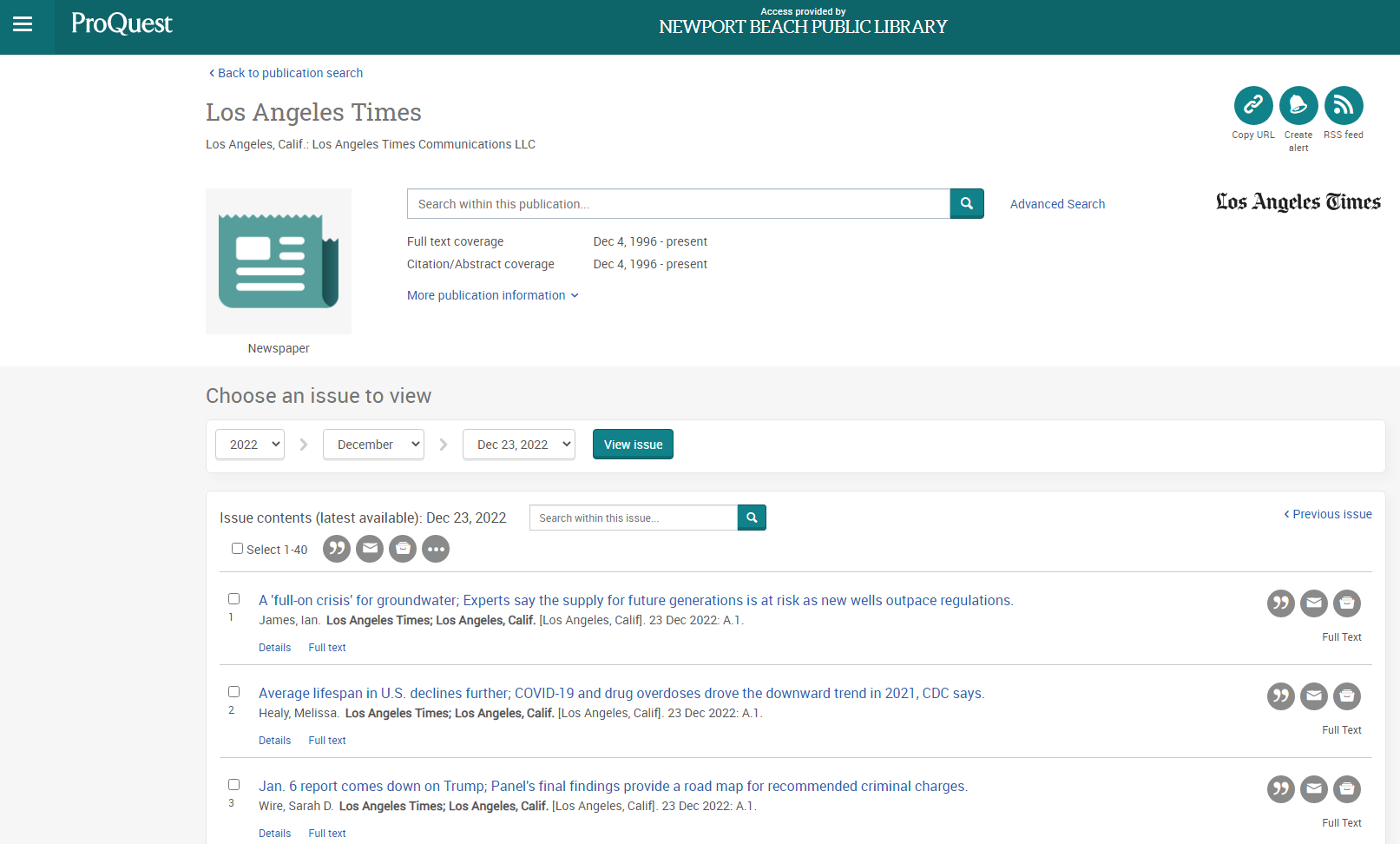Cite the Jan. 6 report article
1400x844 pixels.
[x=1281, y=789]
